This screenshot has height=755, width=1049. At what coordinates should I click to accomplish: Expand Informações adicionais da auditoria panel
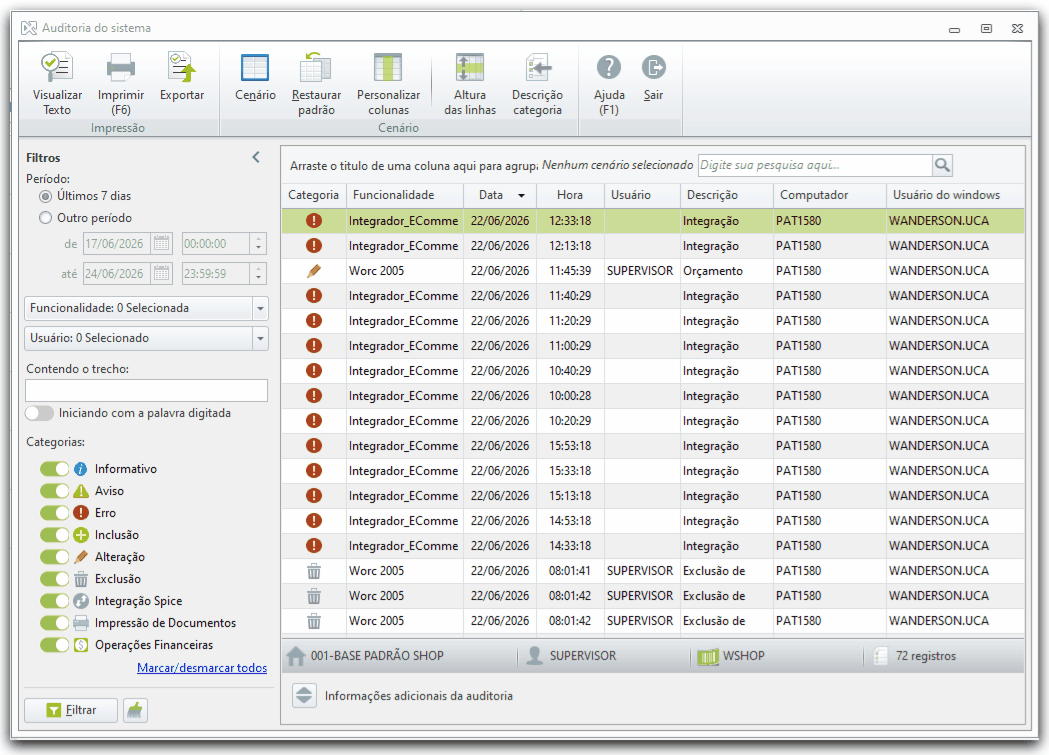pyautogui.click(x=304, y=695)
